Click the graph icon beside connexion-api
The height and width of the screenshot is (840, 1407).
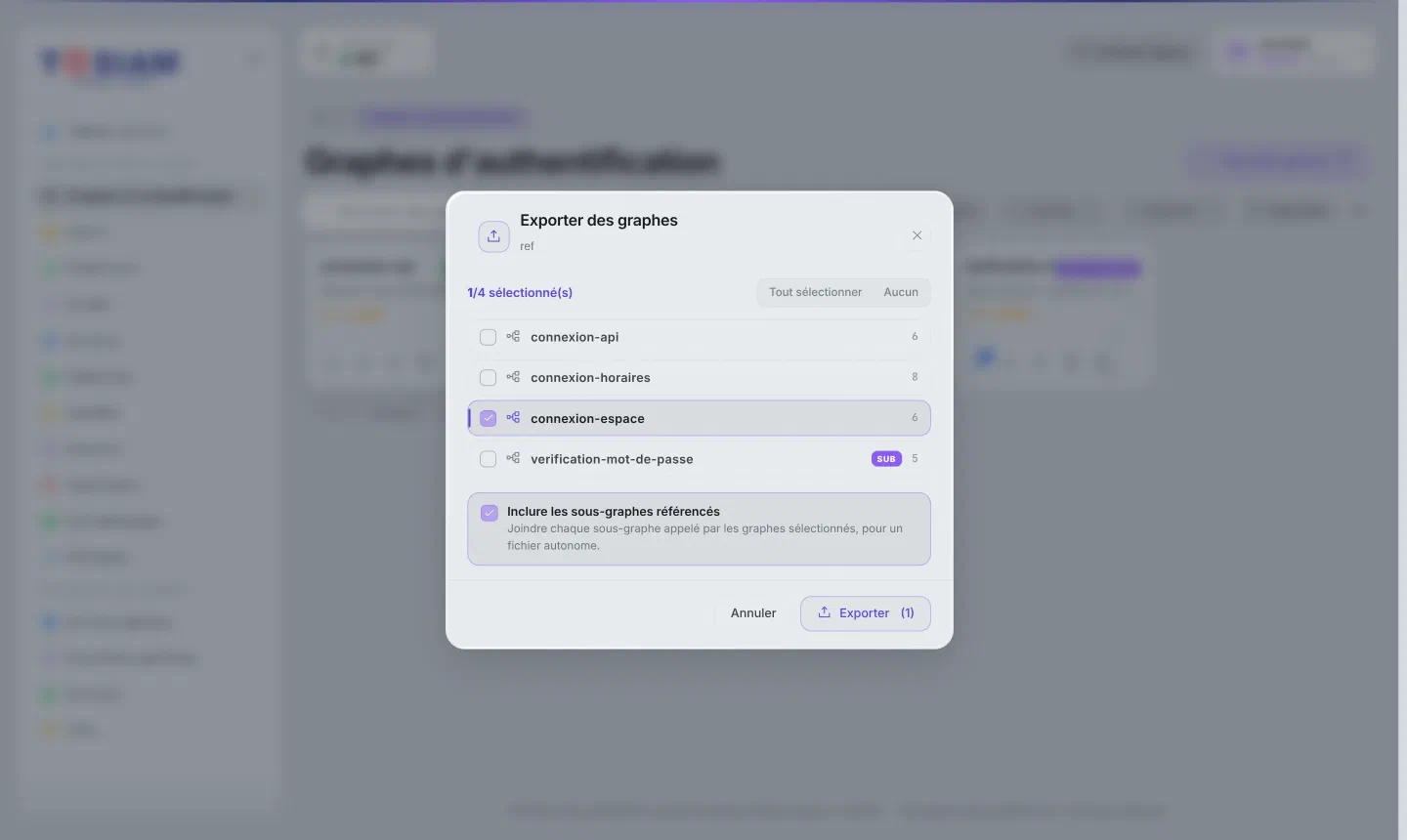[513, 337]
